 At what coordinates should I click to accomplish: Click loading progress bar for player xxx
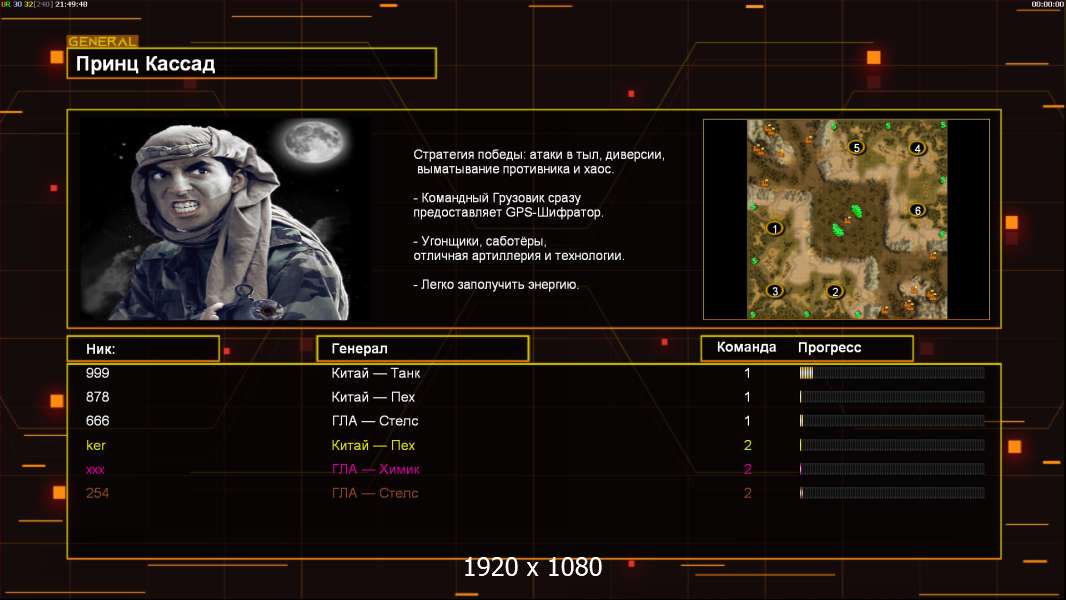(x=892, y=469)
